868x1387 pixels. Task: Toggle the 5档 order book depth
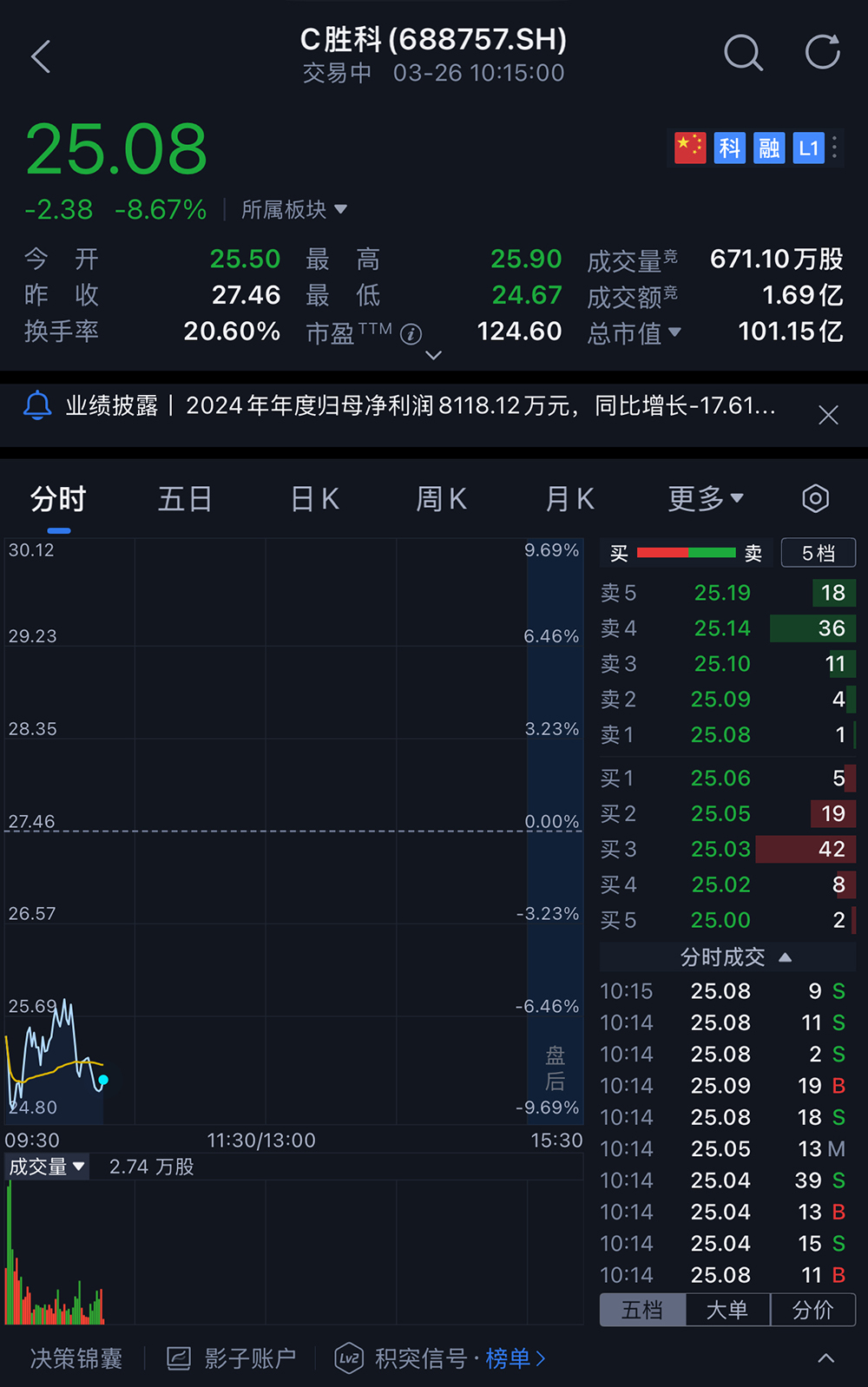[x=818, y=553]
